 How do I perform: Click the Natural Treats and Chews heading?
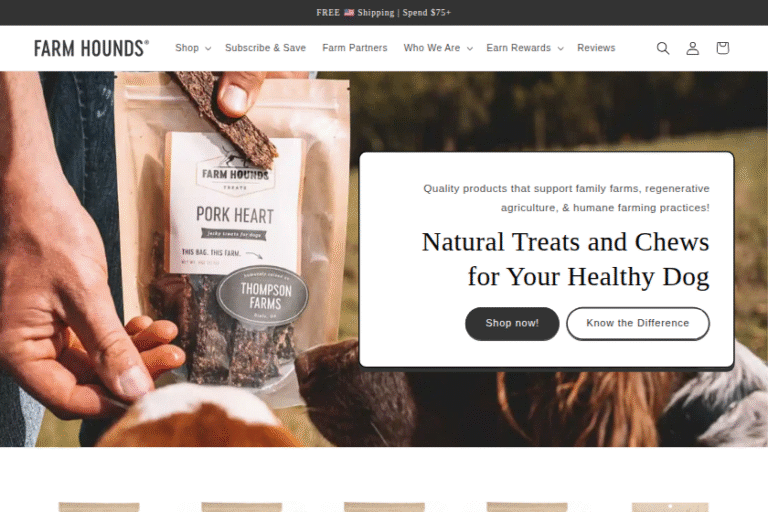565,259
